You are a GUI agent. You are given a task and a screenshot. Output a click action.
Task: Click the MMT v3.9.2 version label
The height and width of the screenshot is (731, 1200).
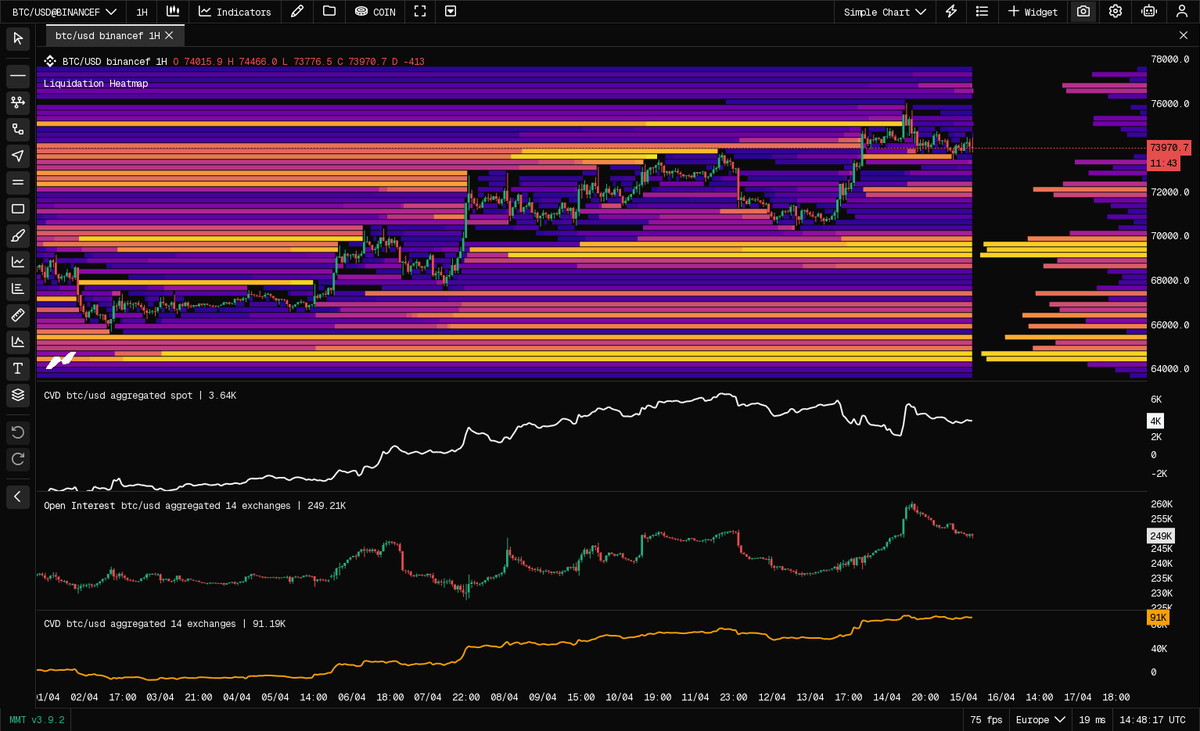click(x=36, y=720)
